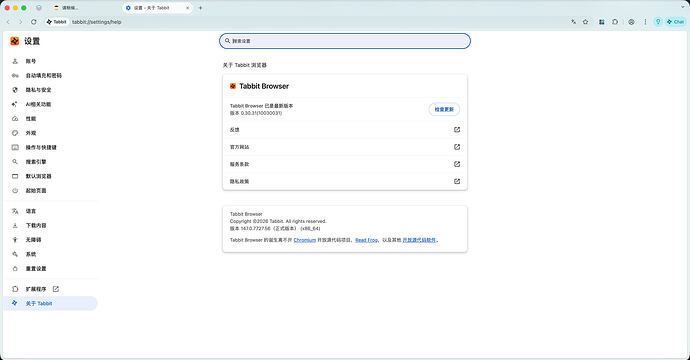Viewport: 690px width, 360px height.
Task: Open 无障碍 accessibility settings
Action: coord(33,240)
